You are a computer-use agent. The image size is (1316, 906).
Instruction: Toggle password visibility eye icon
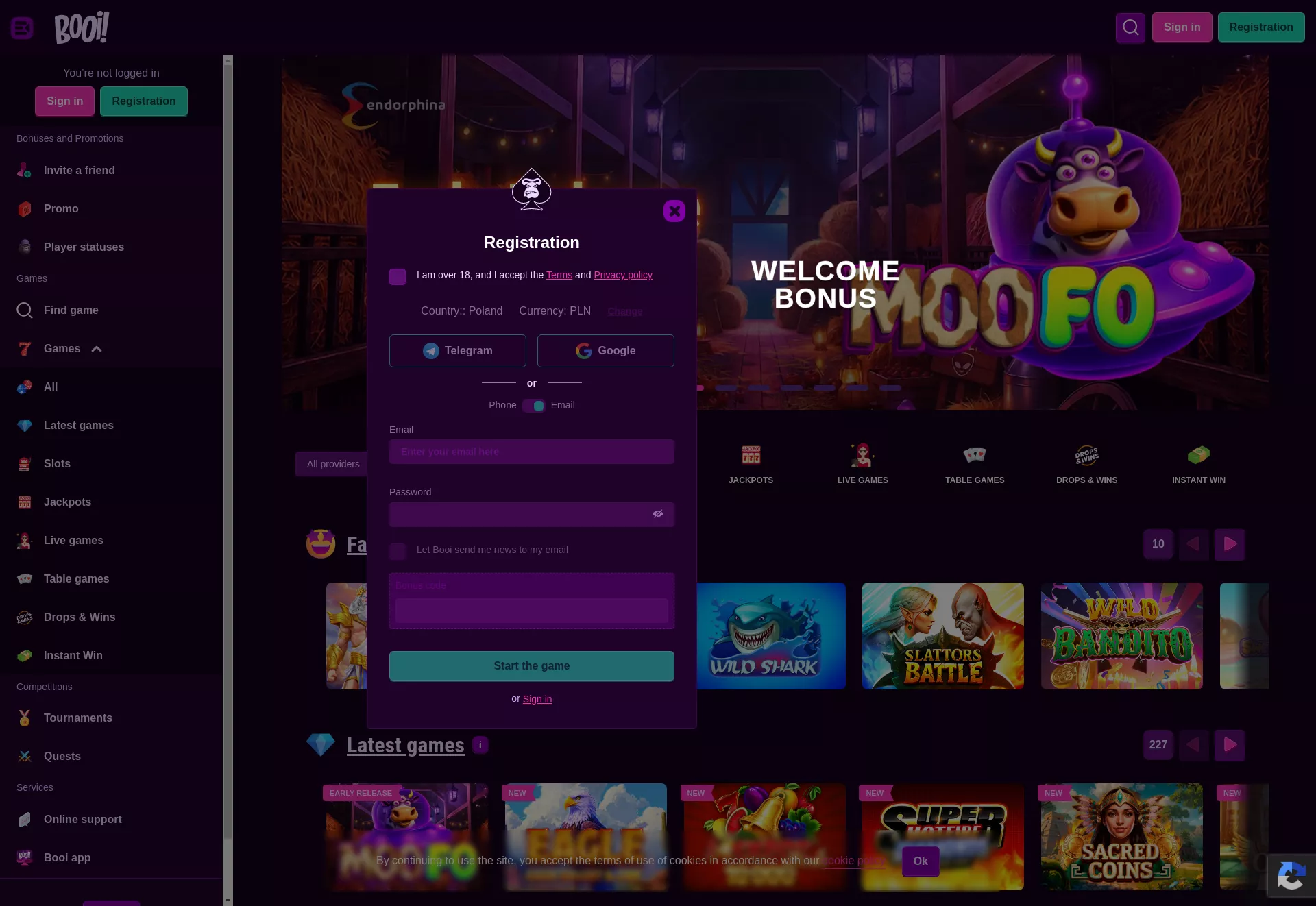click(658, 514)
